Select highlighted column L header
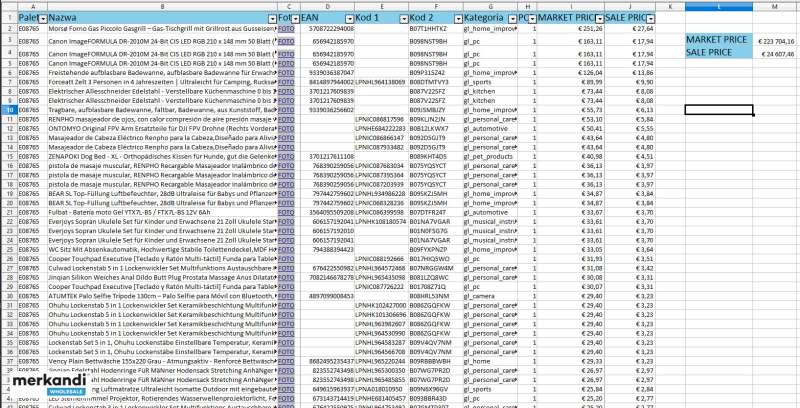This screenshot has width=800, height=408. tap(719, 7)
